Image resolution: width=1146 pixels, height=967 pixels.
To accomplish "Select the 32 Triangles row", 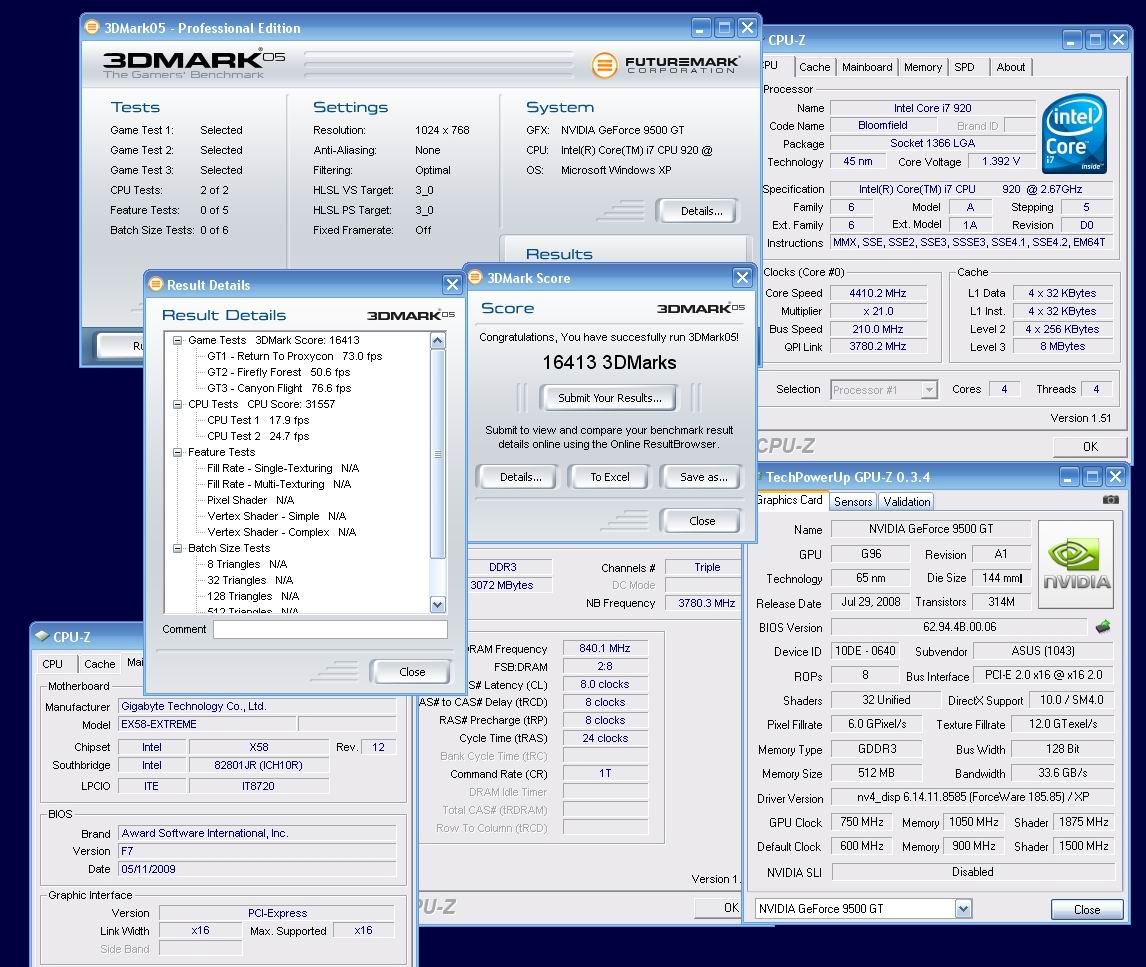I will click(x=250, y=580).
